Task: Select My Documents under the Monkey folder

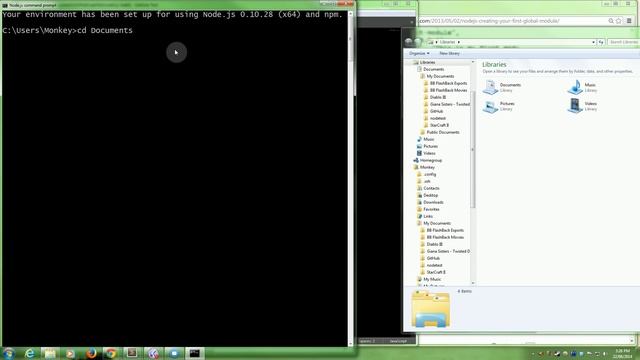Action: click(437, 223)
